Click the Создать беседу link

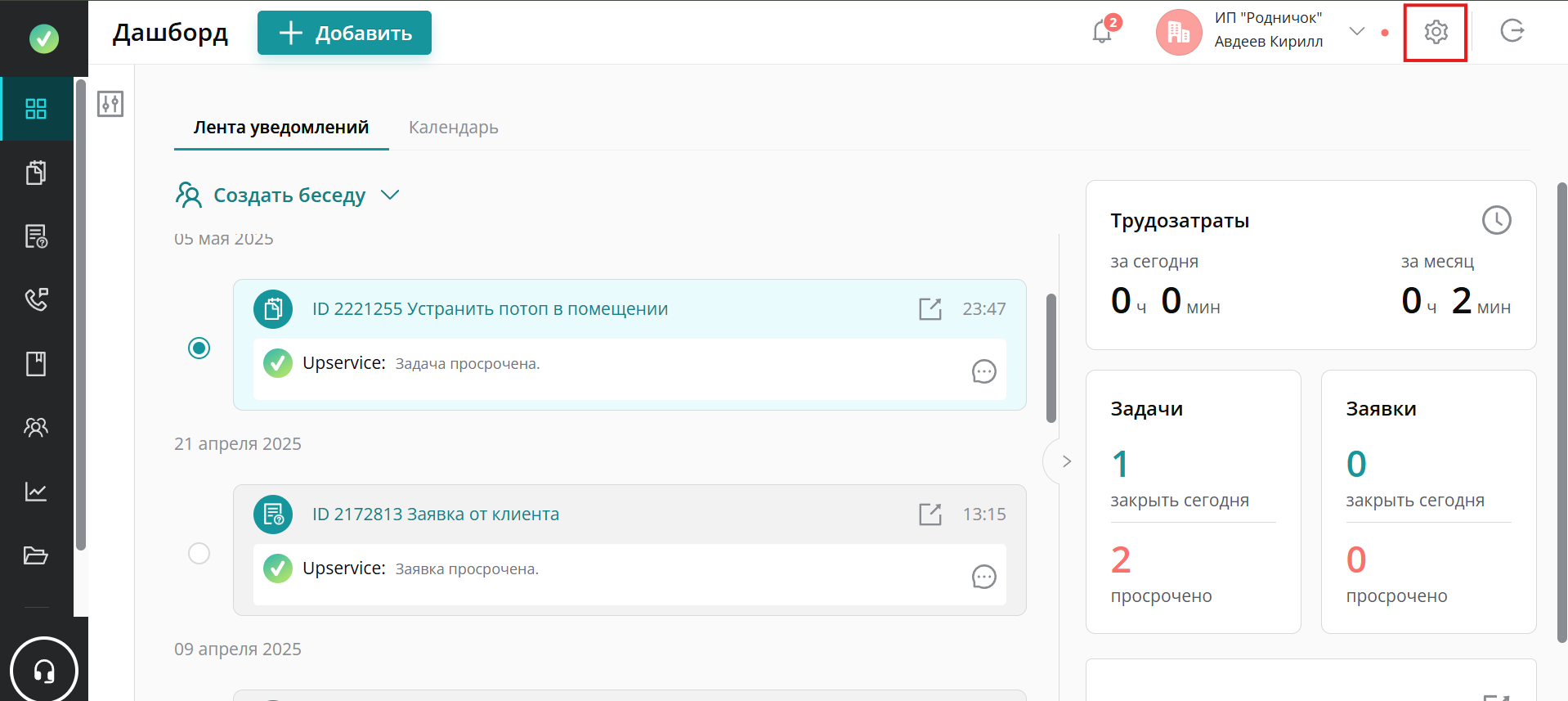tap(289, 195)
